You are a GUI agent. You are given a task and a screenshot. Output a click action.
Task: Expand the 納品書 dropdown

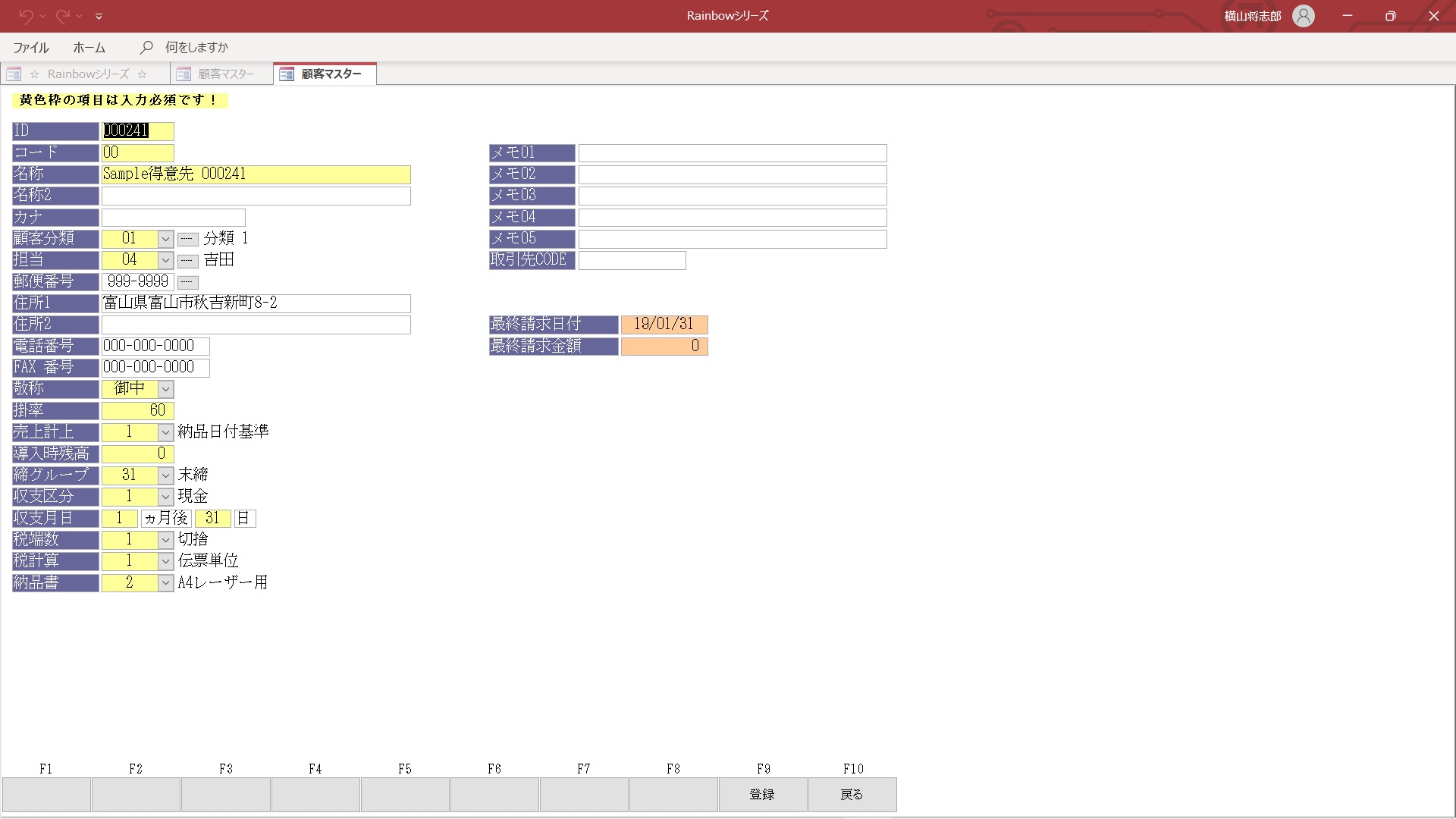[165, 582]
